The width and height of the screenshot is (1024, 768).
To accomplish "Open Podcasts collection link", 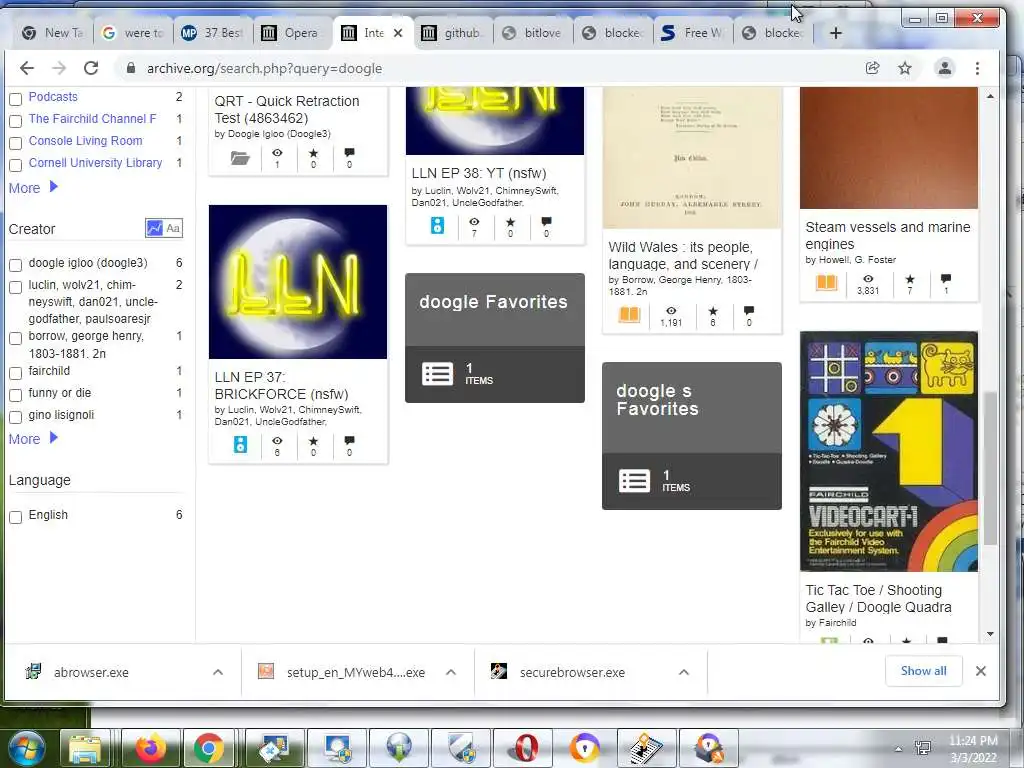I will pyautogui.click(x=53, y=97).
